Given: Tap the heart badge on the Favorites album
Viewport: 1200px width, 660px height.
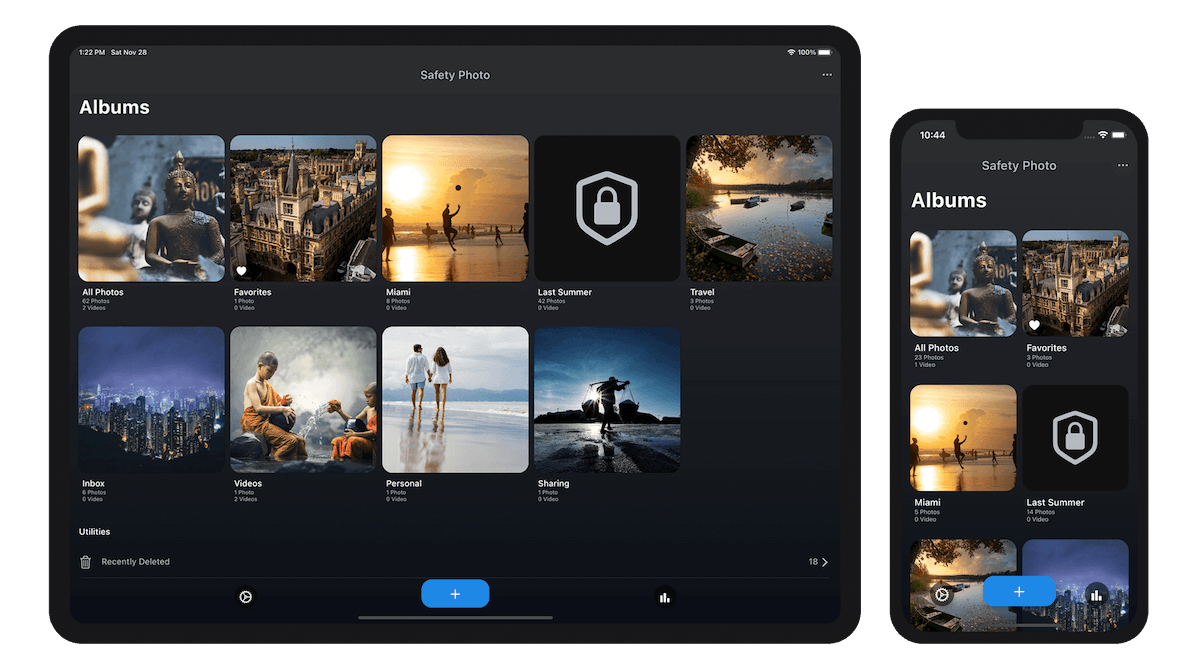Looking at the screenshot, I should (x=241, y=268).
